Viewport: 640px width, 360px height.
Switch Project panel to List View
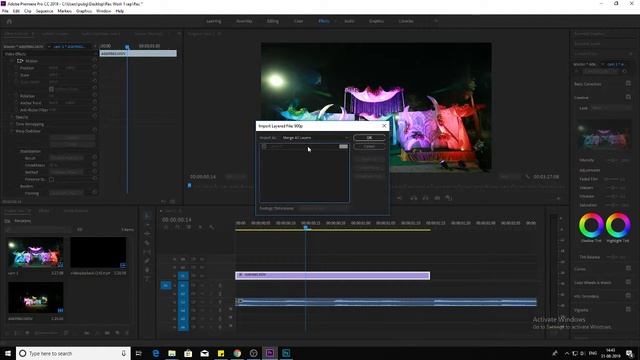click(x=8, y=333)
